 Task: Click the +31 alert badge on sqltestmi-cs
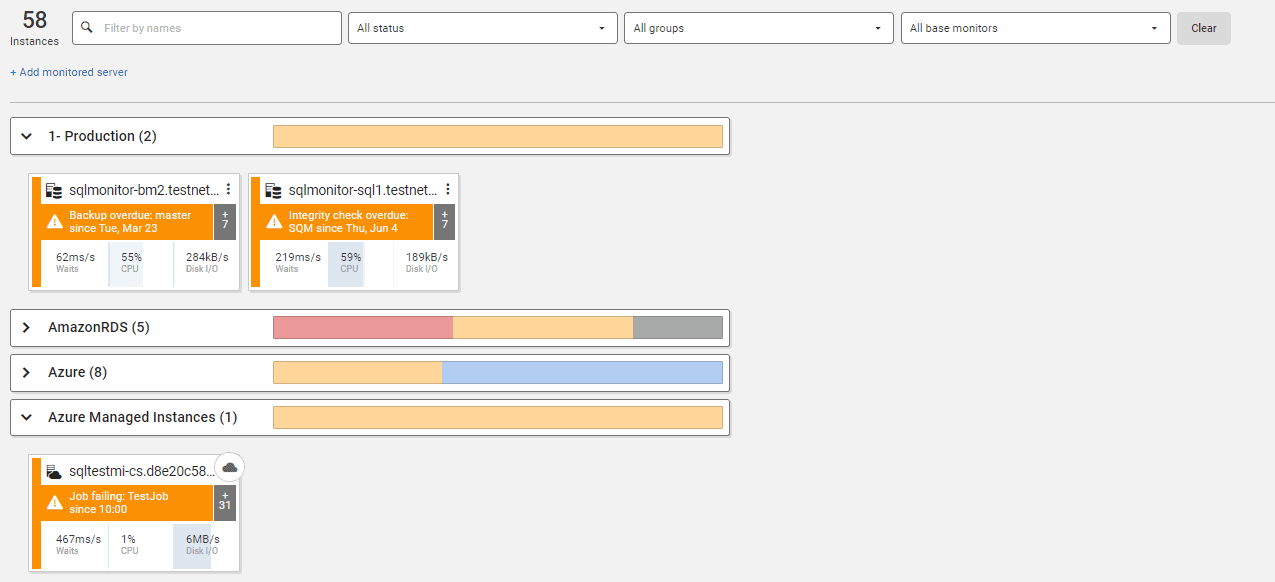(x=225, y=501)
